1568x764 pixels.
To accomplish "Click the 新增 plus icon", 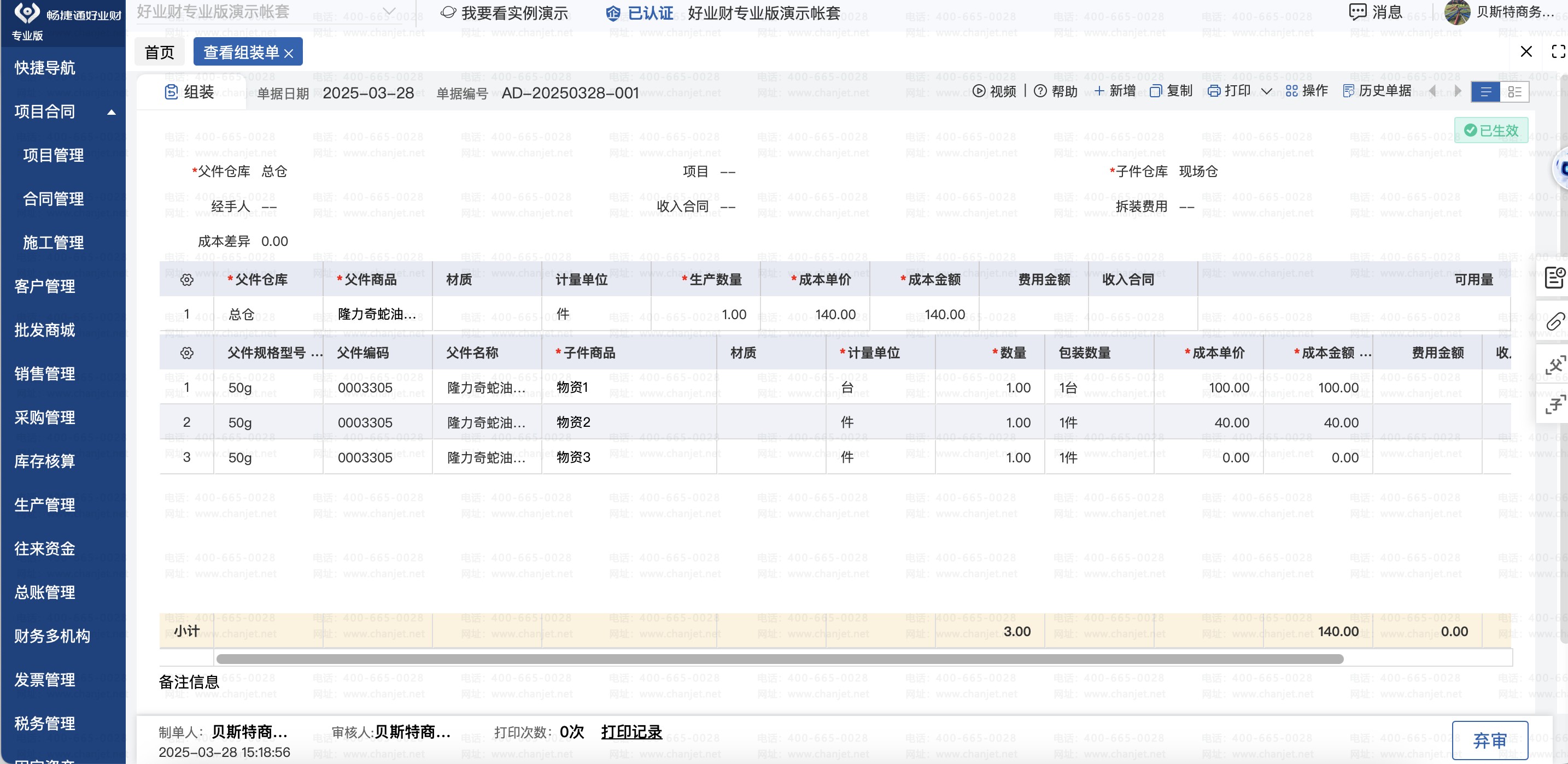I will pyautogui.click(x=1099, y=91).
